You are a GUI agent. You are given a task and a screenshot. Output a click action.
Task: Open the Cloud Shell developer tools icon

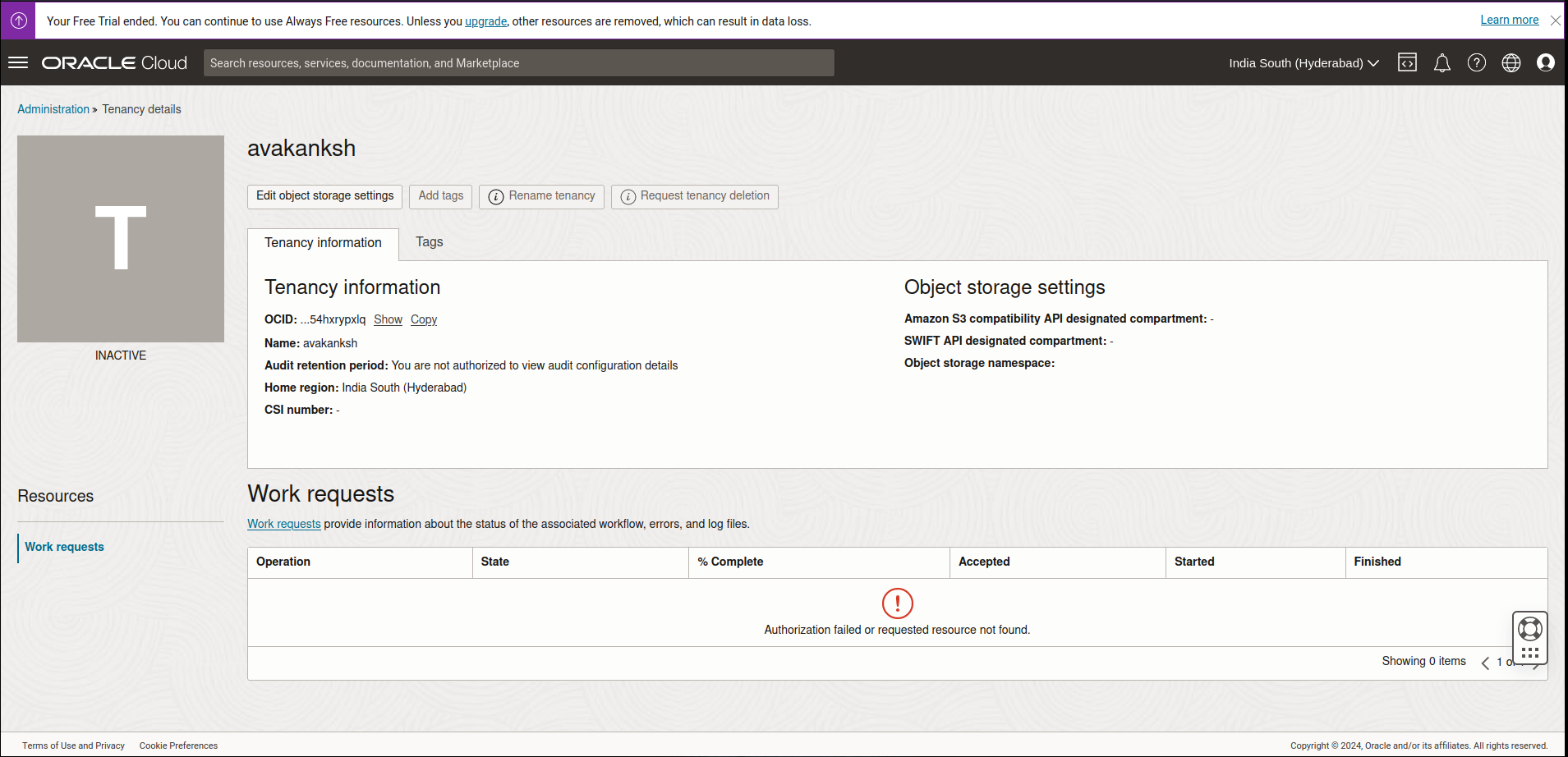tap(1407, 62)
